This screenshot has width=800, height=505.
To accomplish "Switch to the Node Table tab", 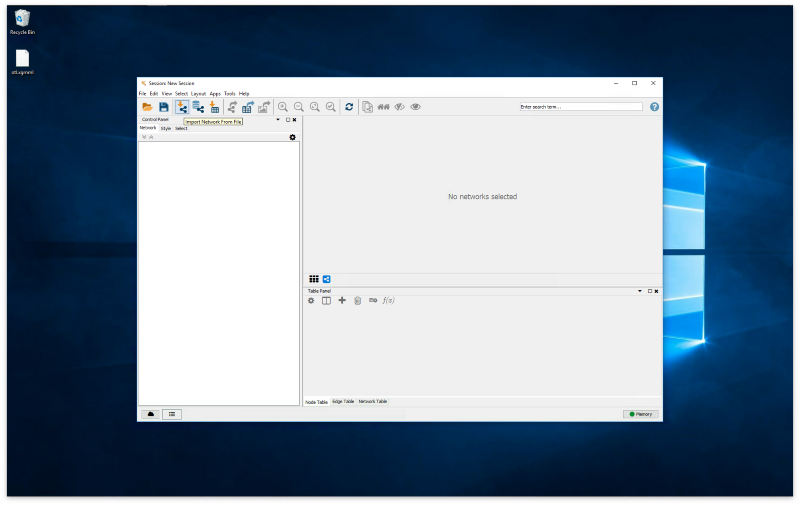I will coord(316,402).
